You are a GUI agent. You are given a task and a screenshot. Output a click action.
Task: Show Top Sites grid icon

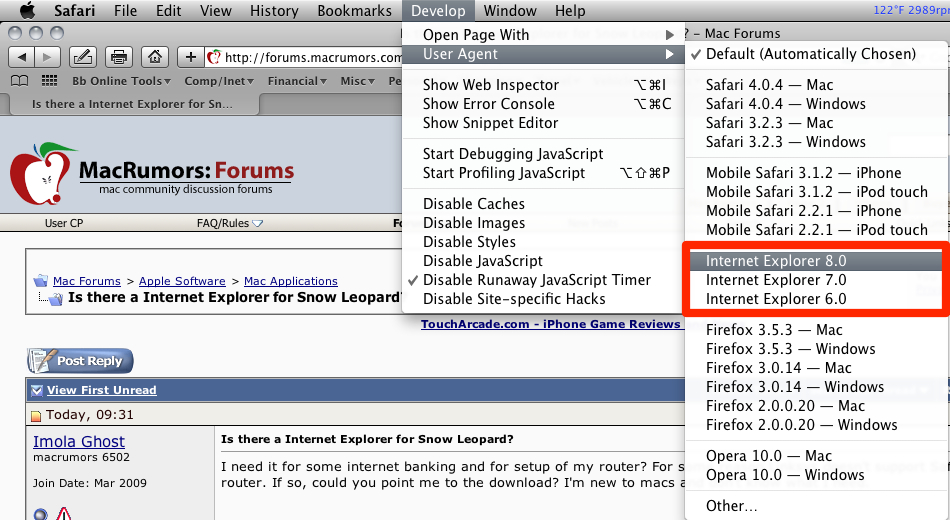coord(49,81)
